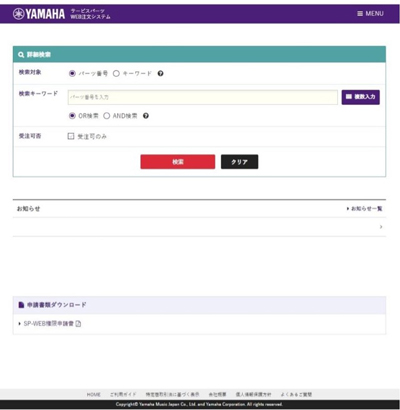Tick the 受注可のみ checkbox

pos(71,136)
